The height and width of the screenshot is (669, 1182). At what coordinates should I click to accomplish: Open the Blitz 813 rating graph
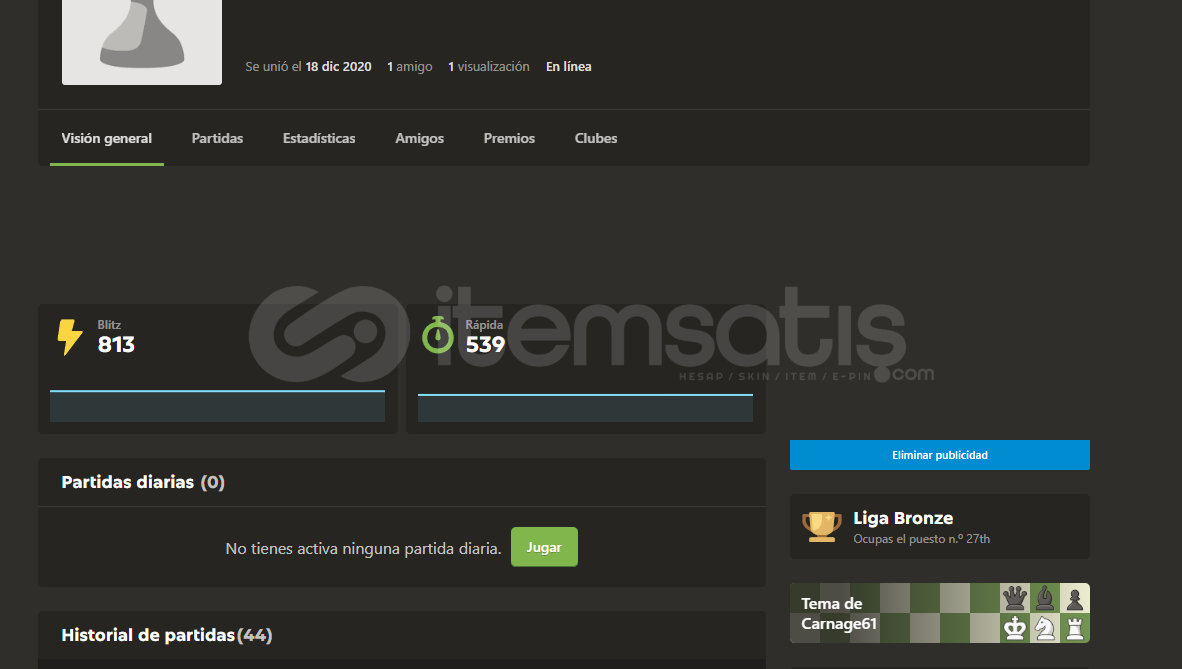tap(217, 406)
